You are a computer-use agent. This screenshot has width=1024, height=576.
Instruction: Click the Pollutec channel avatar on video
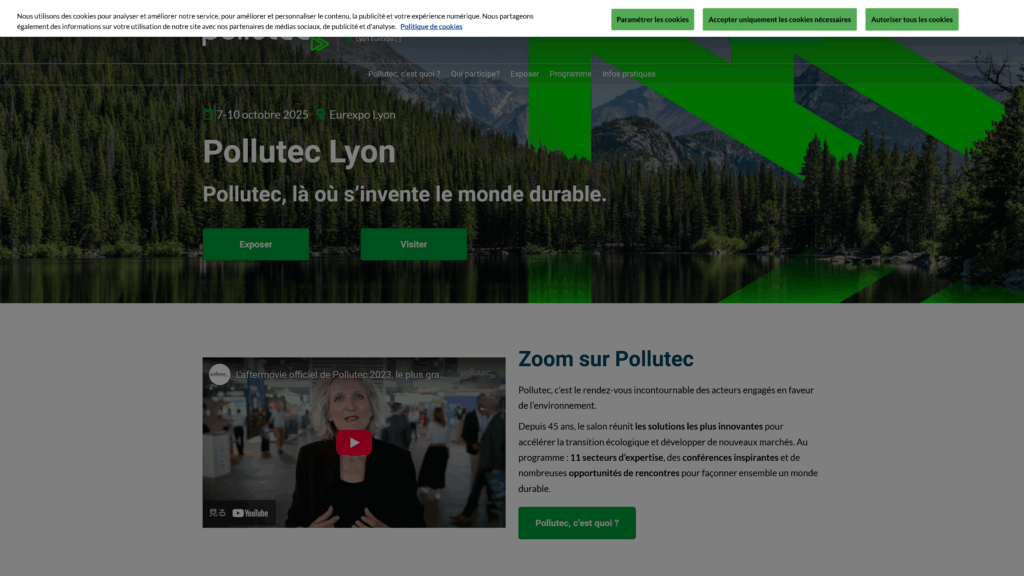219,374
